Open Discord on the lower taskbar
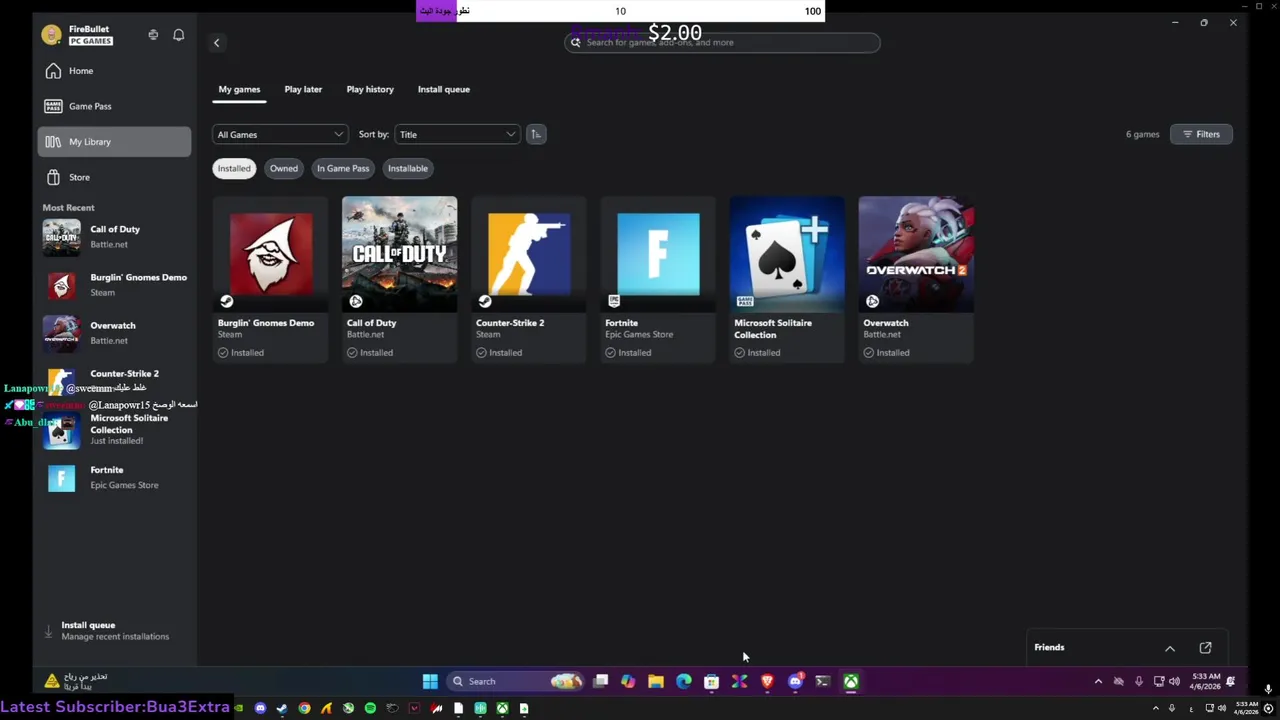The width and height of the screenshot is (1280, 720). (260, 708)
